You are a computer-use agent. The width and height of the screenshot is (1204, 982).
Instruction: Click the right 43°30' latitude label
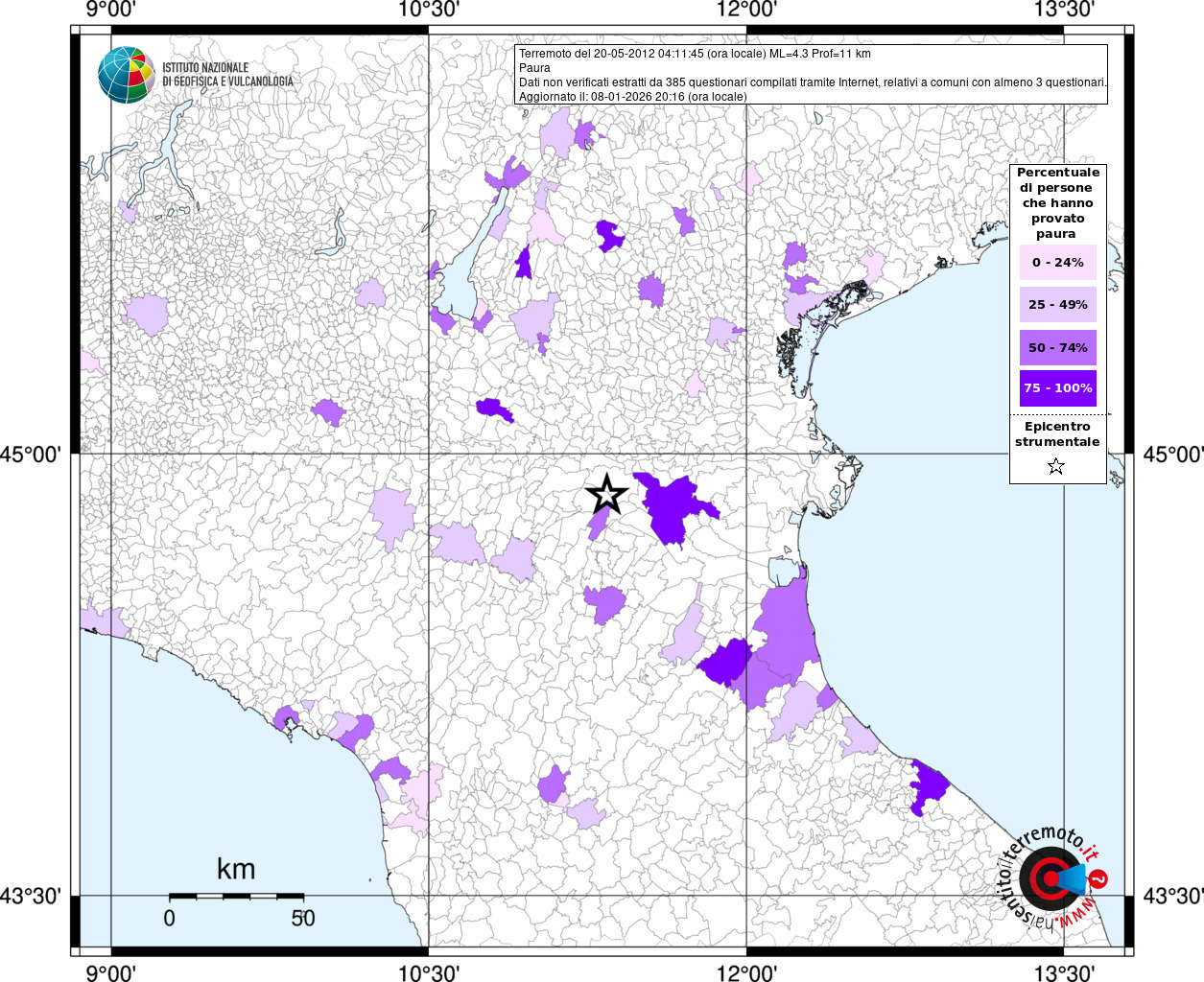coord(1172,896)
